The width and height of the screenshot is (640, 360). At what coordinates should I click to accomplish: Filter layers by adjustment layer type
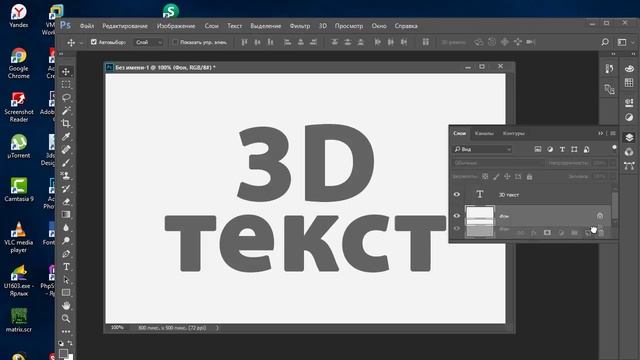tap(550, 149)
